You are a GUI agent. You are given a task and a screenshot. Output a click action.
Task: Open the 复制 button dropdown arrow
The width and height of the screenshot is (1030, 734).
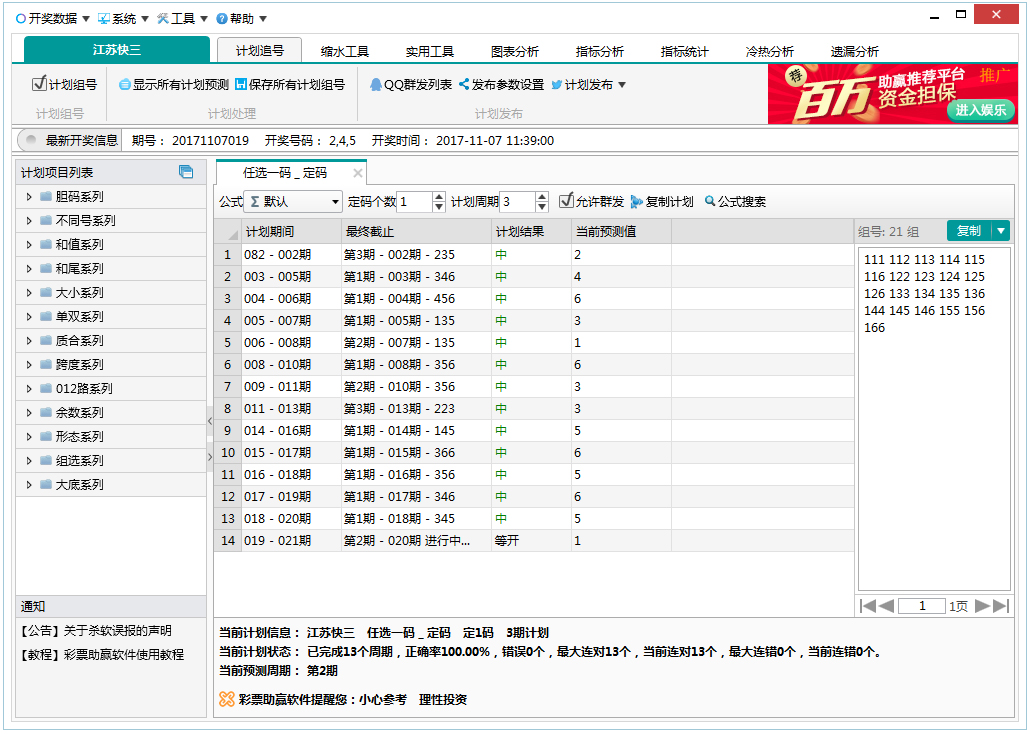point(1000,231)
